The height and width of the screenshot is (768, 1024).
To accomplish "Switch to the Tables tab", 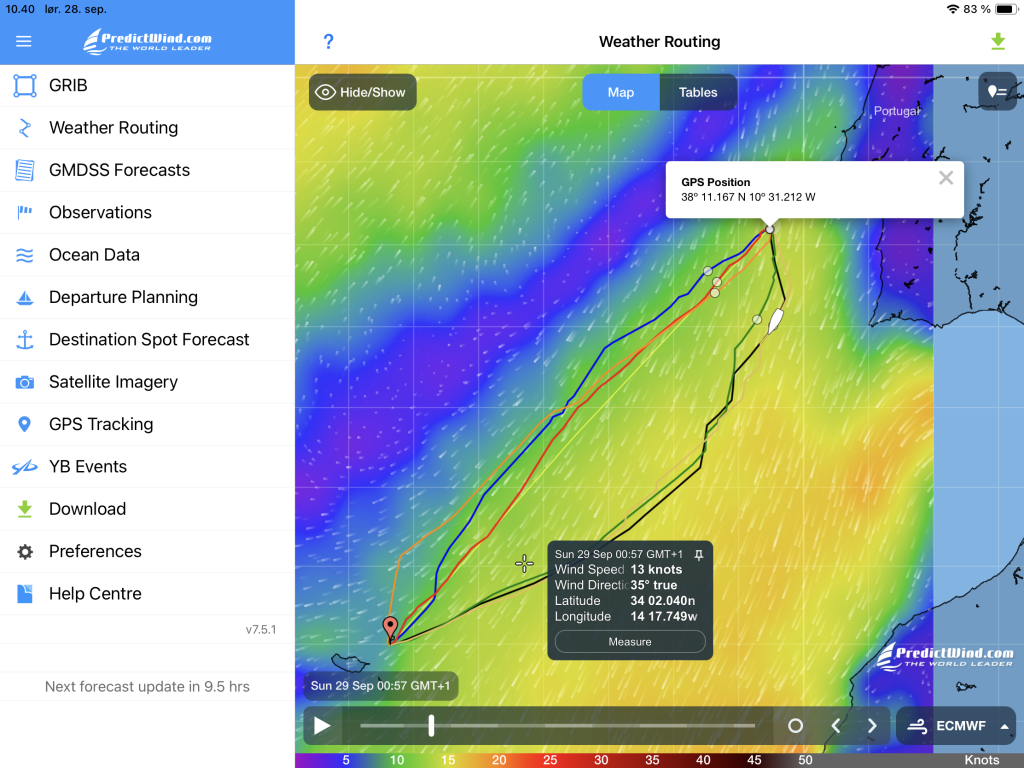I will click(698, 92).
